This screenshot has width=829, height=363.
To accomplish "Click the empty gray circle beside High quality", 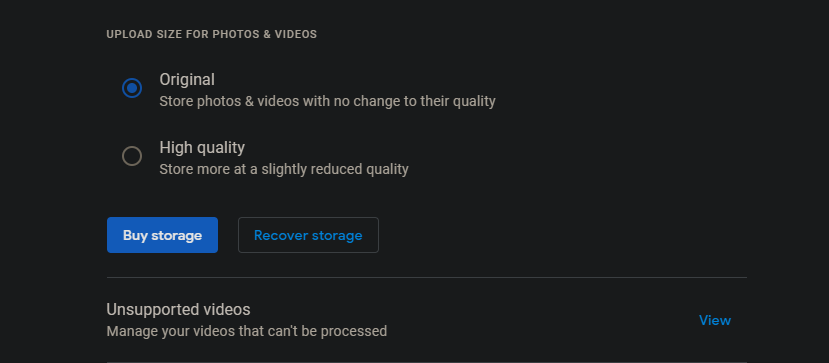I will point(132,156).
